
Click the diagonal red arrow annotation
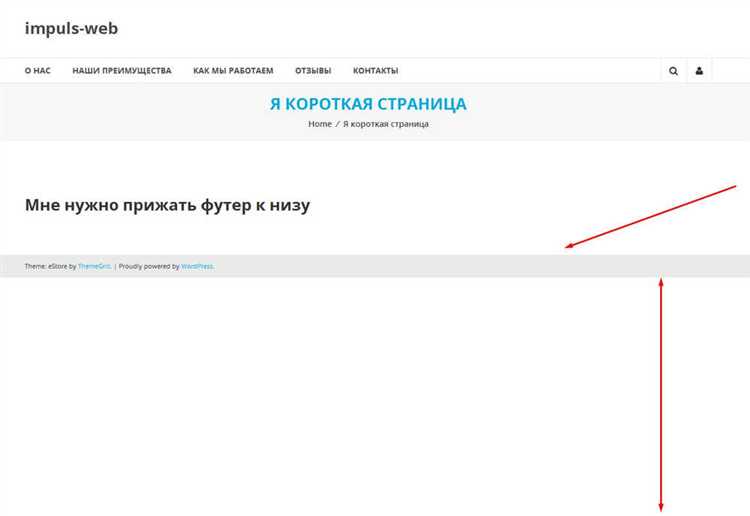(x=650, y=216)
